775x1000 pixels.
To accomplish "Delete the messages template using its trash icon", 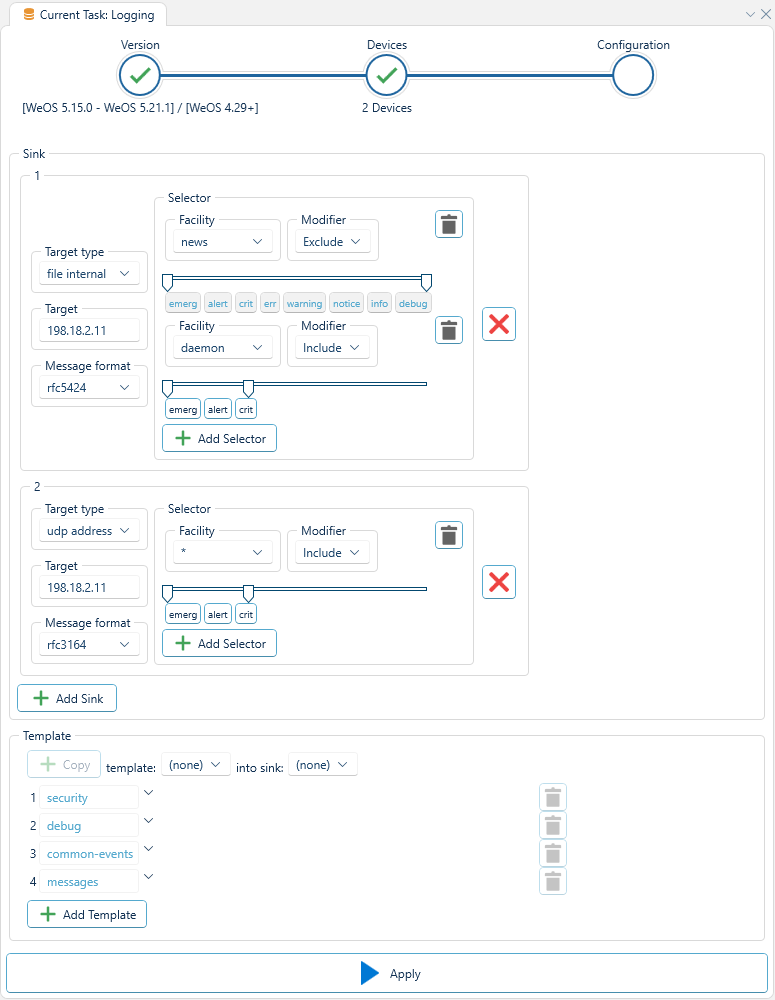I will pyautogui.click(x=553, y=881).
